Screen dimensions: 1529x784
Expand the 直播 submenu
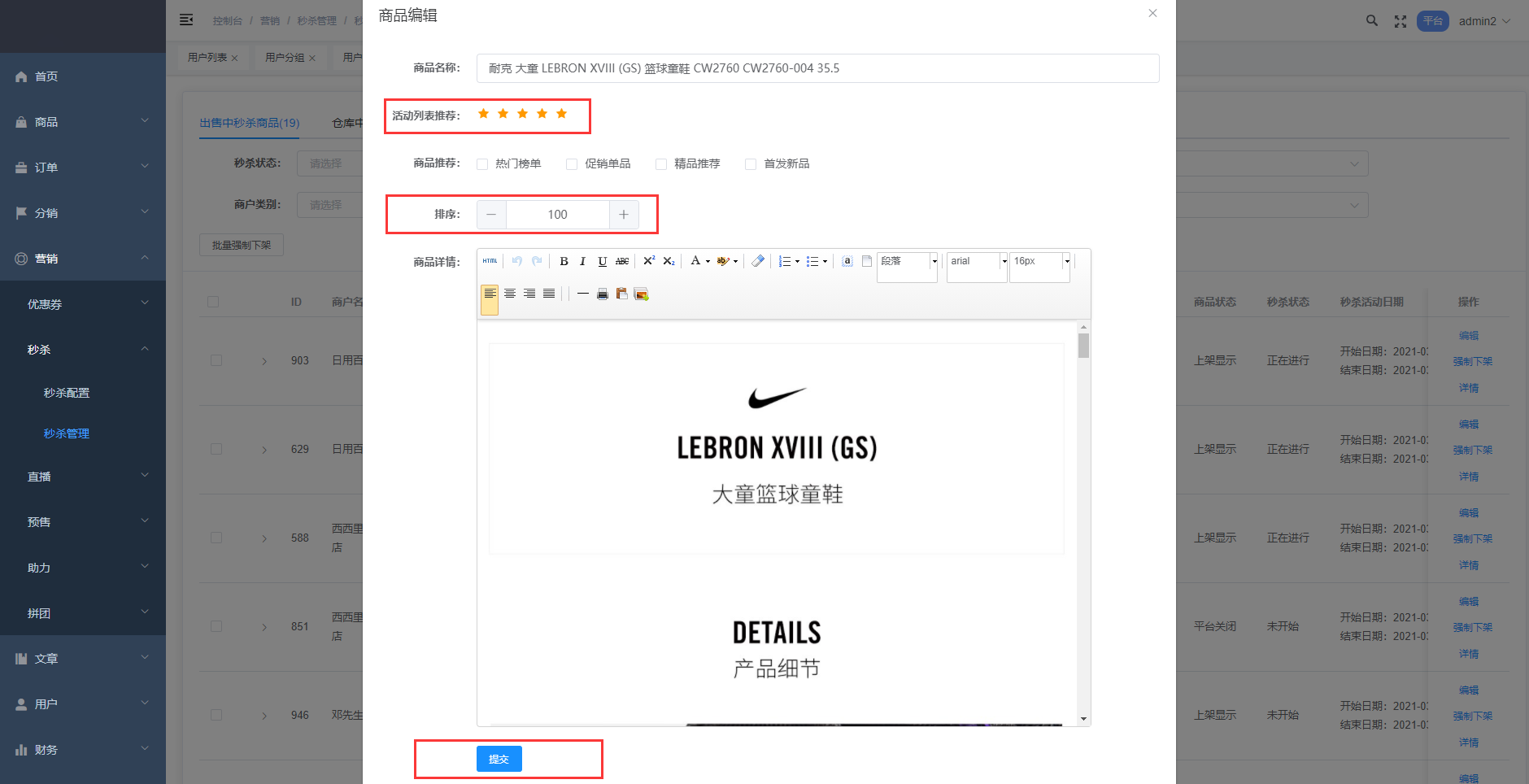(x=83, y=477)
